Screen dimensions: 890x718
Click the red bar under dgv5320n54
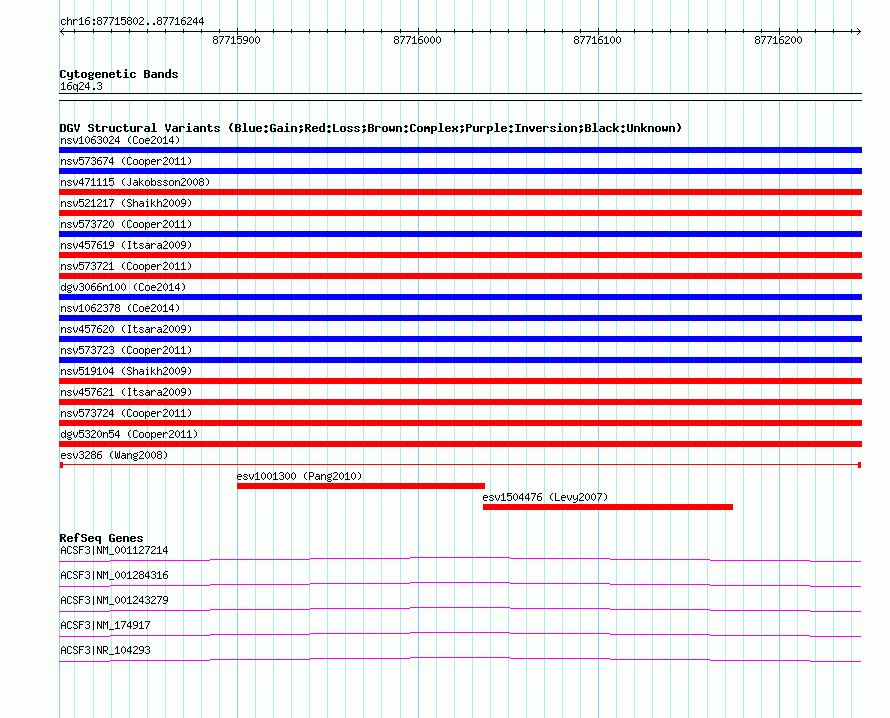point(460,444)
